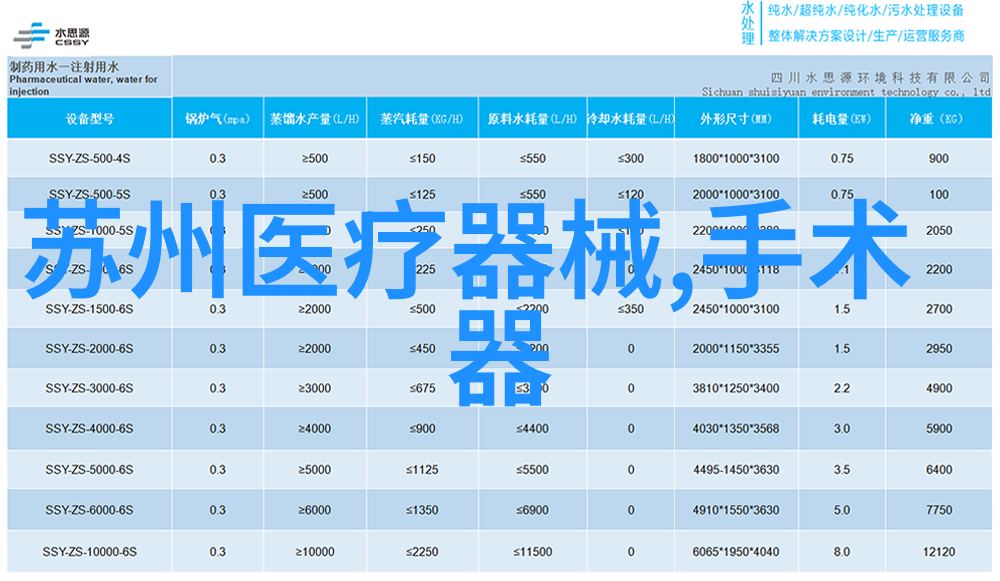1000x581 pixels.
Task: Select the SSY-ZS-2000-6S model cell
Action: (89, 349)
